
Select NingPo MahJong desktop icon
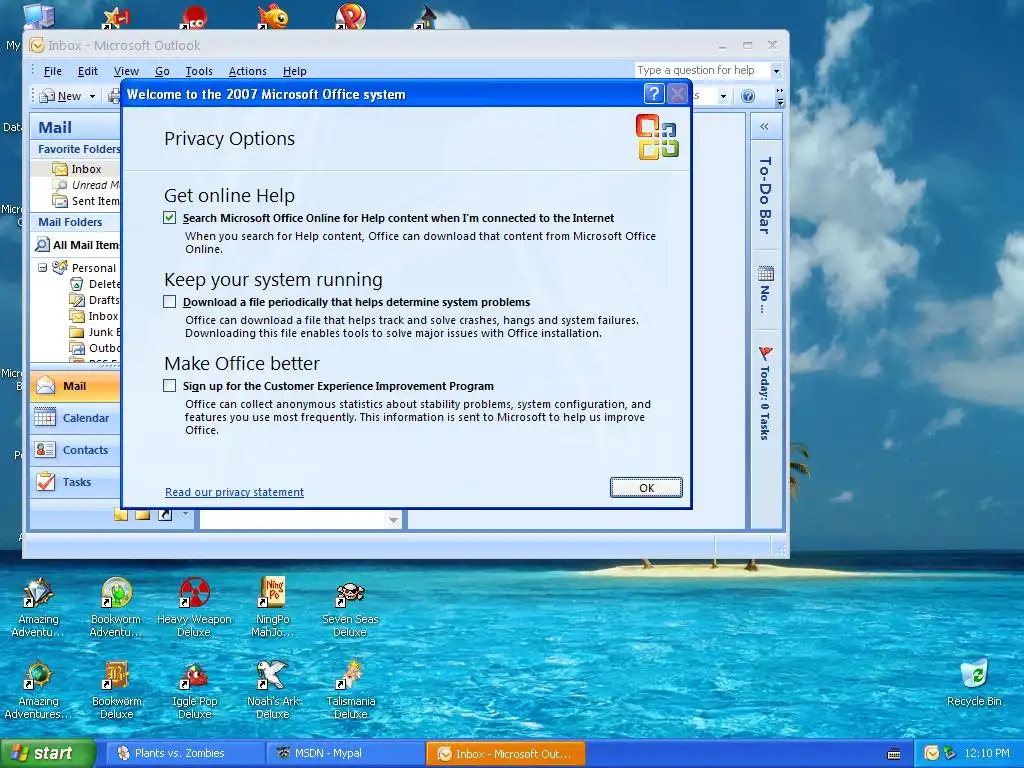coord(272,607)
